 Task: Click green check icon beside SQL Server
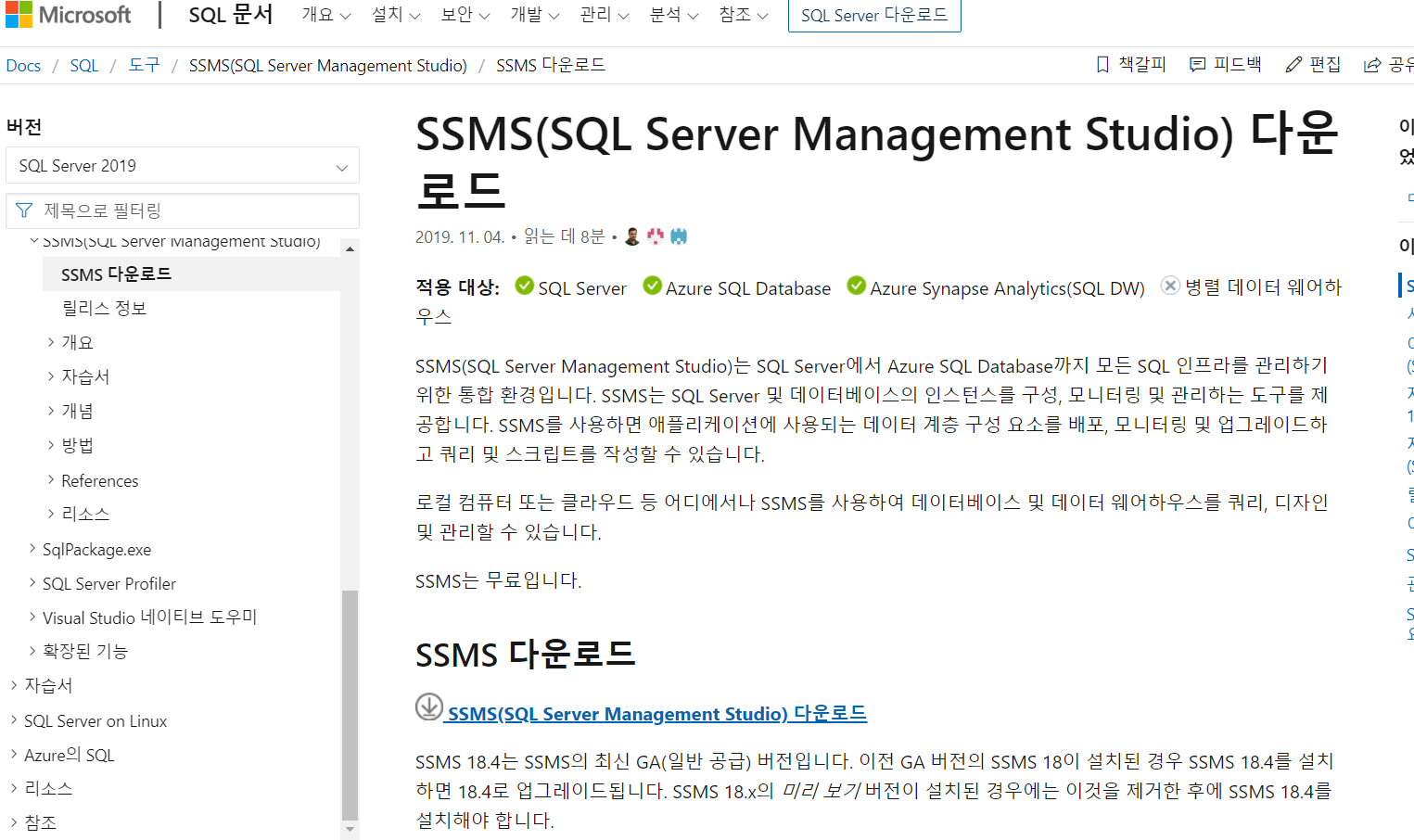click(x=525, y=286)
